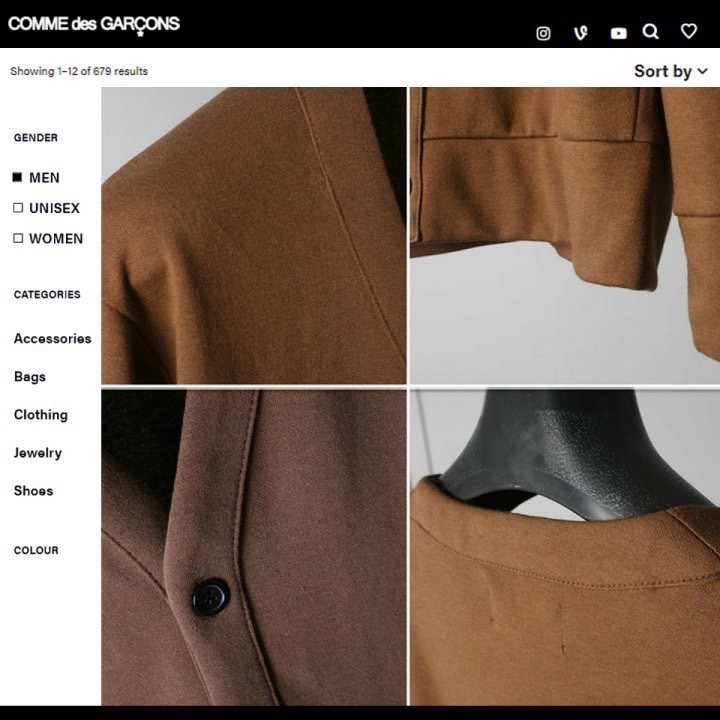
Task: Go to COMME des GARÇONS home logo
Action: pyautogui.click(x=94, y=24)
